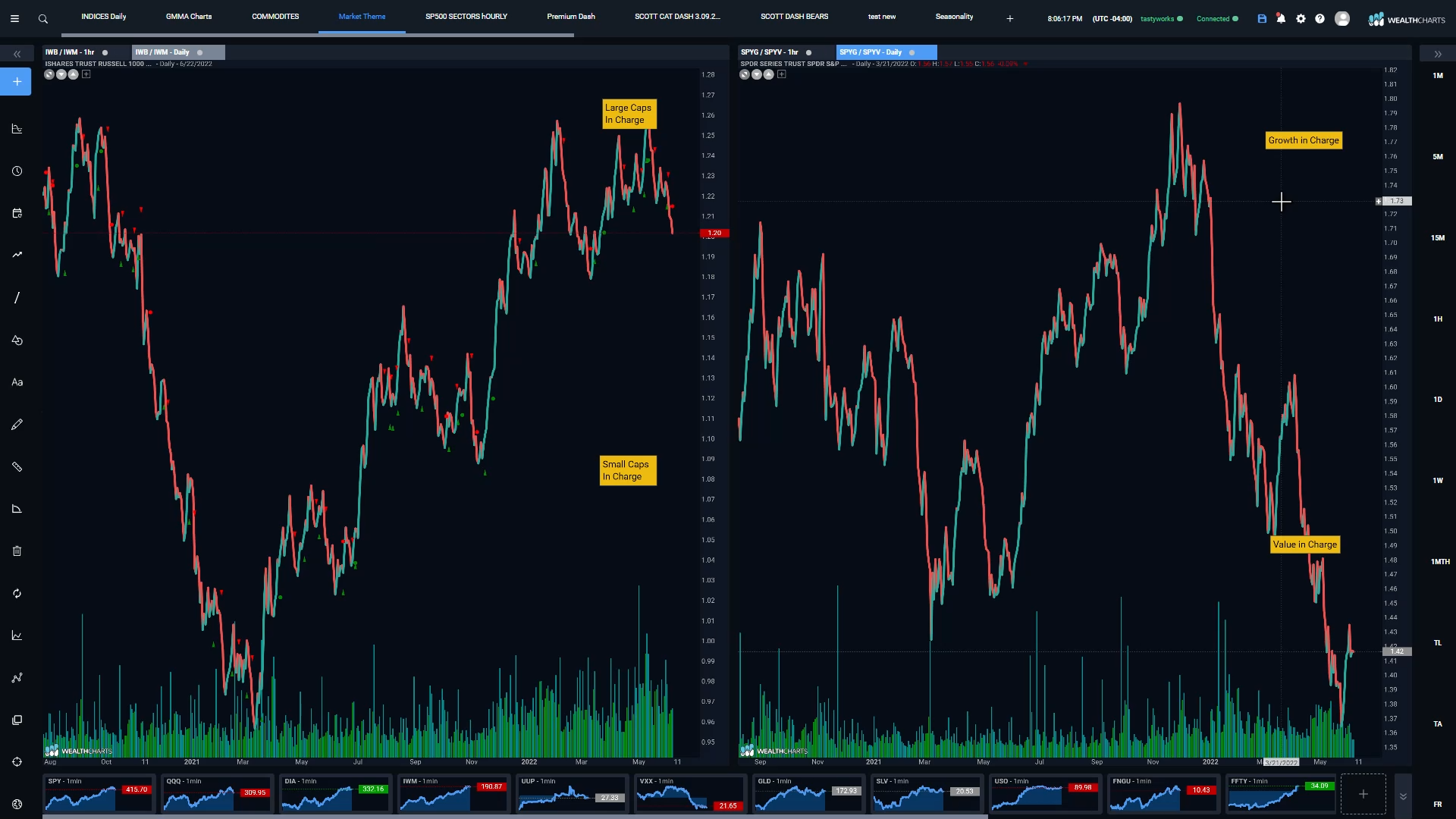Click the refresh sync icon in sidebar
Viewport: 1456px width, 819px height.
click(17, 593)
